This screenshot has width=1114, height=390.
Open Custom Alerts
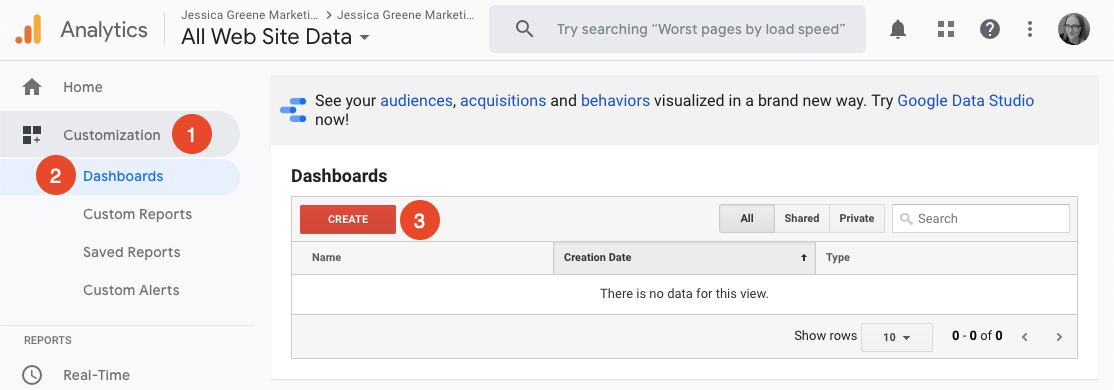pos(131,290)
